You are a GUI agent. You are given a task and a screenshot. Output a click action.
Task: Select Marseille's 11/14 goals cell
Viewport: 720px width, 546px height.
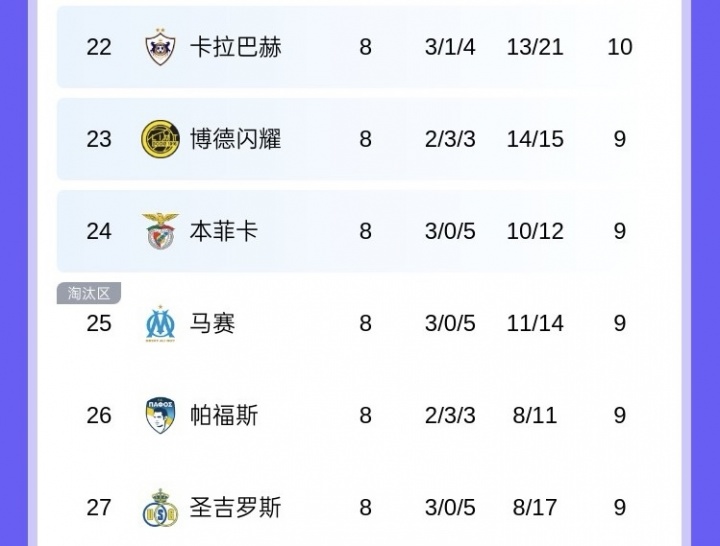tap(535, 323)
